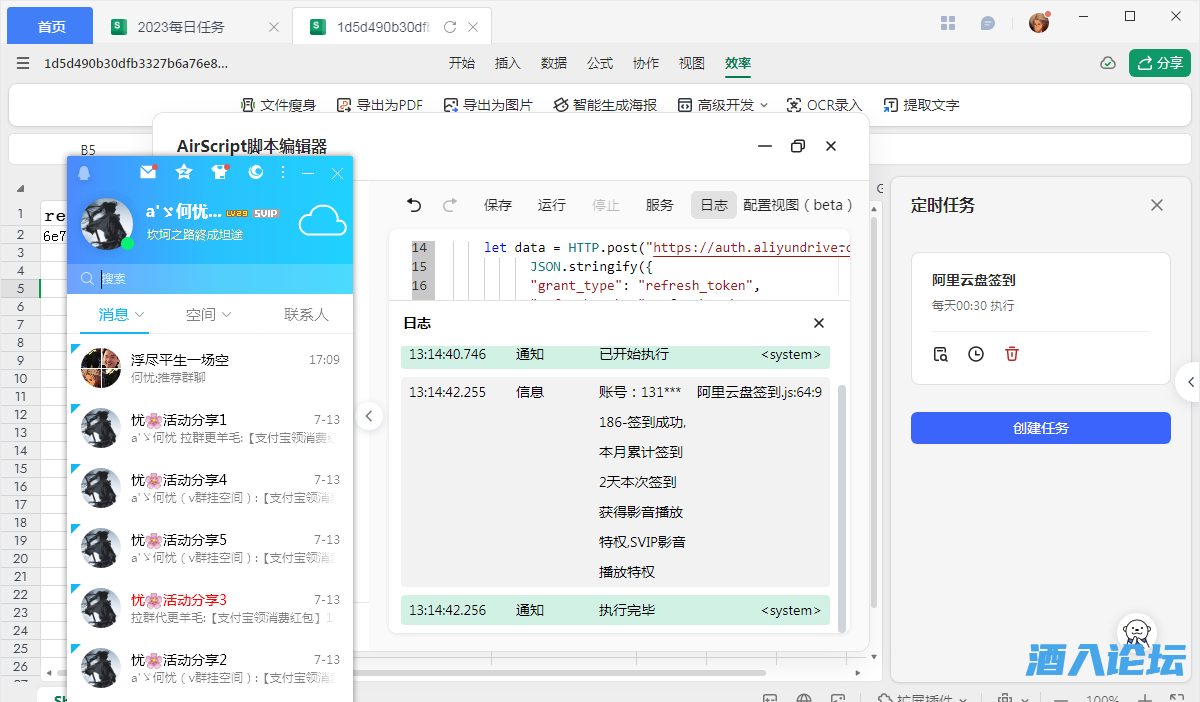Expand the 消息 dropdown arrow in QQ
The height and width of the screenshot is (702, 1200).
click(139, 314)
